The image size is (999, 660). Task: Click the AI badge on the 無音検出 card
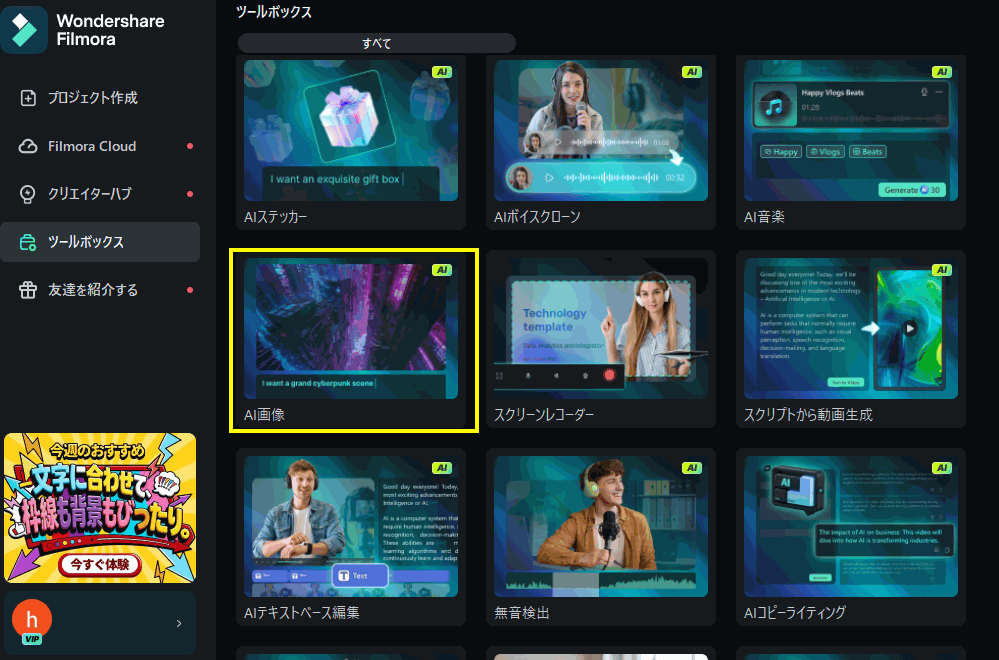tap(692, 468)
